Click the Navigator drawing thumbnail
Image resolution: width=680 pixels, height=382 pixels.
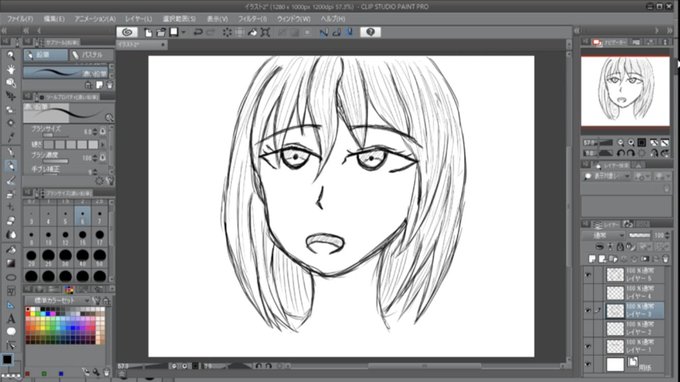click(625, 91)
